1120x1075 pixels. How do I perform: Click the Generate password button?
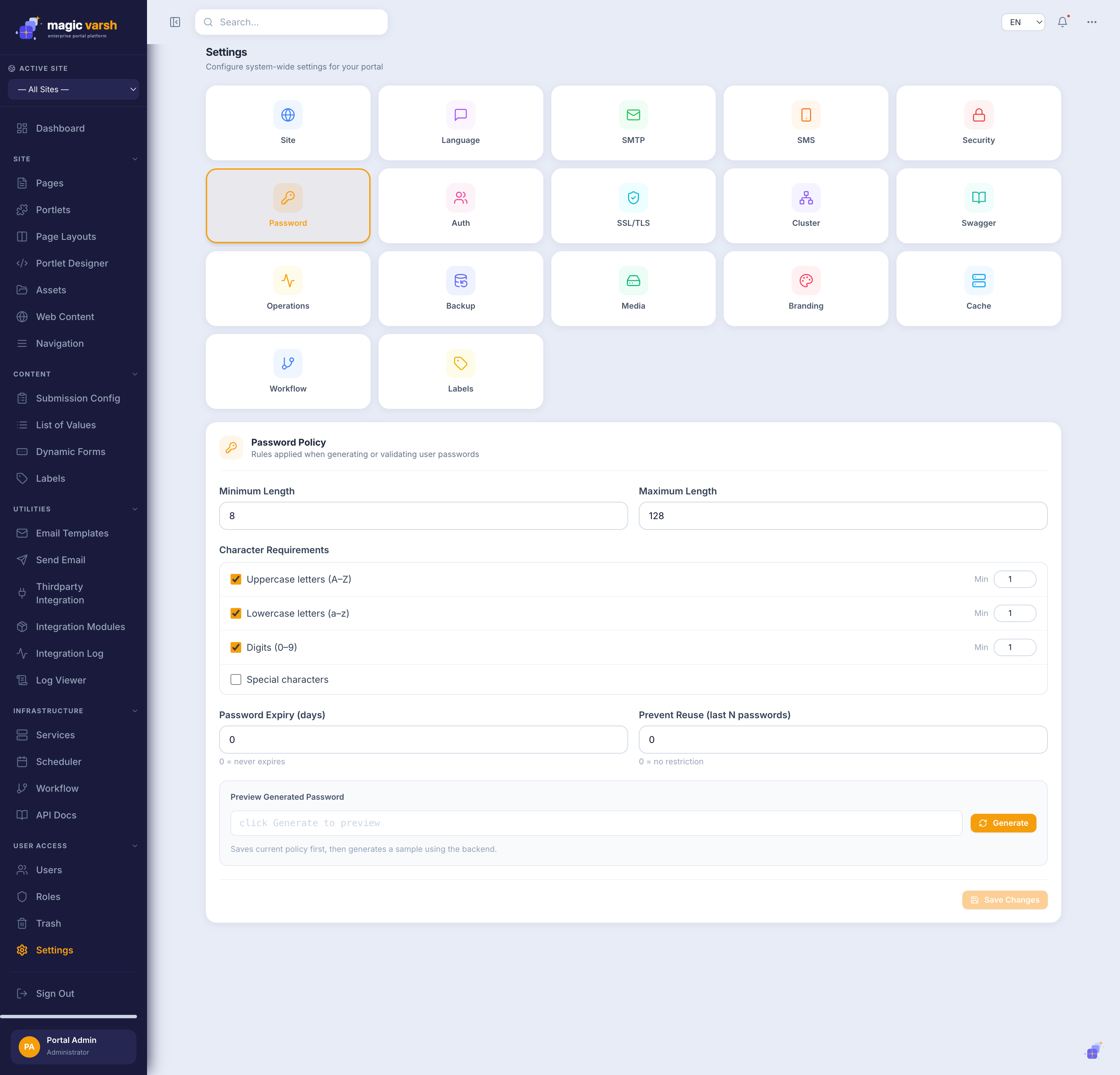click(x=1003, y=823)
